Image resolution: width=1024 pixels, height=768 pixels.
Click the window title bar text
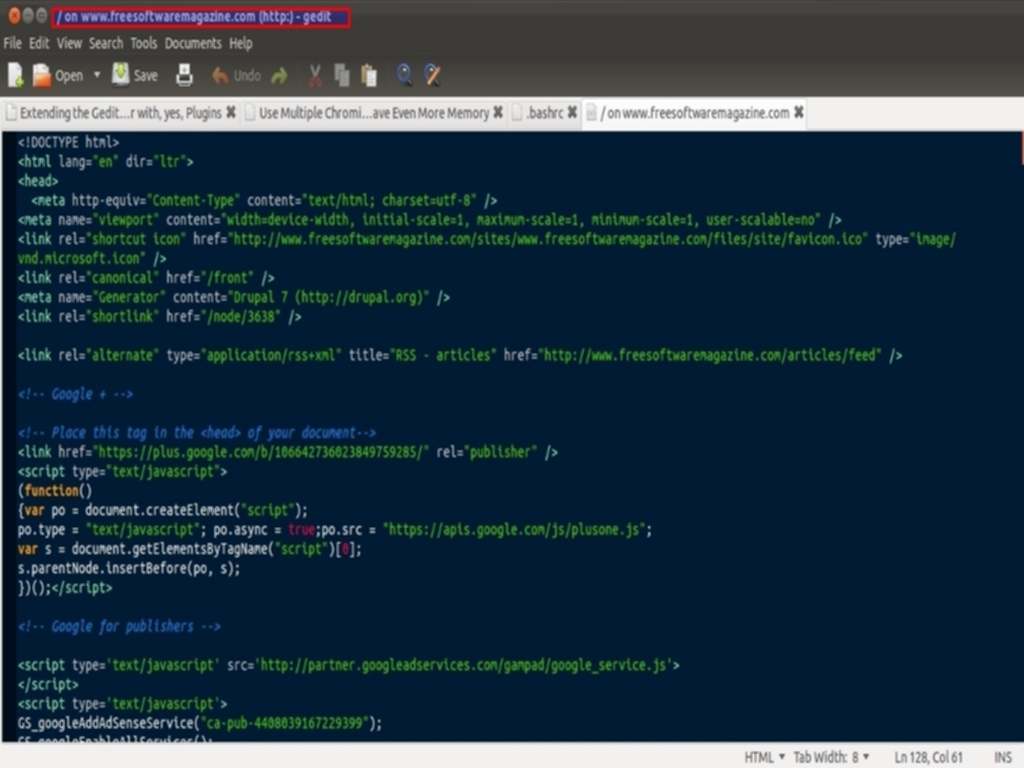click(194, 17)
